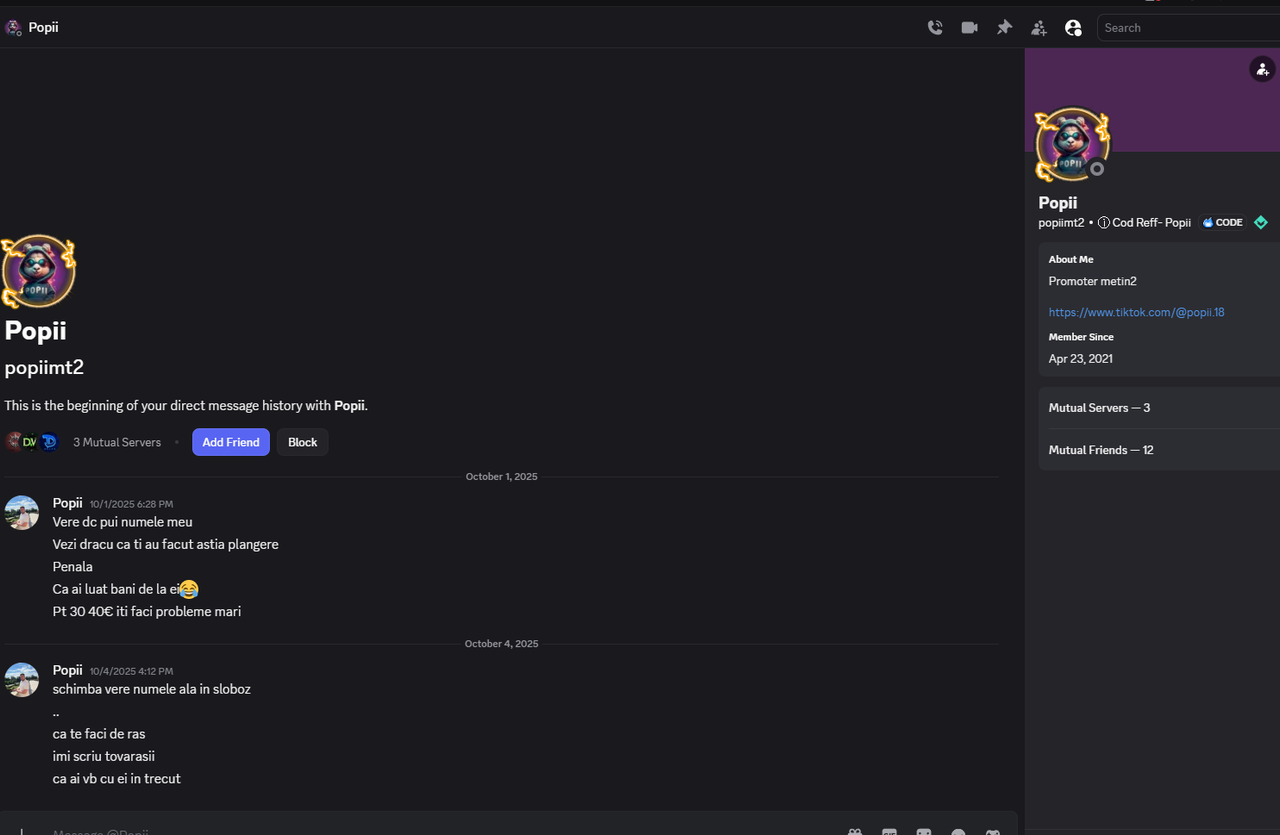Click the 10/1/2025 6:28 PM timestamp

pyautogui.click(x=131, y=504)
